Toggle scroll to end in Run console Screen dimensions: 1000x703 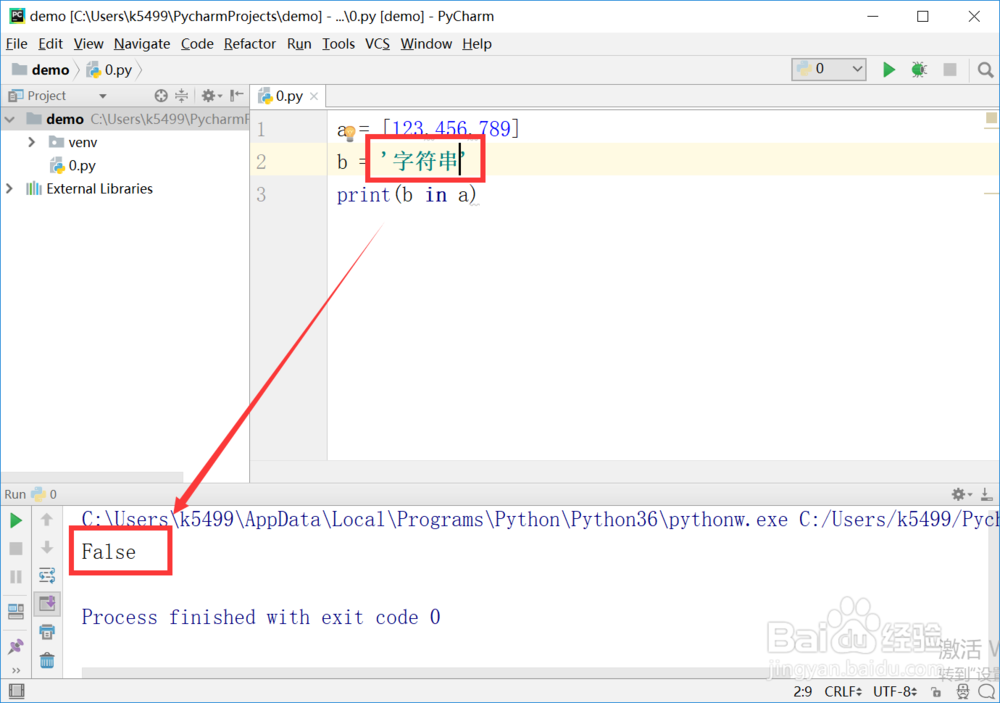click(x=47, y=603)
